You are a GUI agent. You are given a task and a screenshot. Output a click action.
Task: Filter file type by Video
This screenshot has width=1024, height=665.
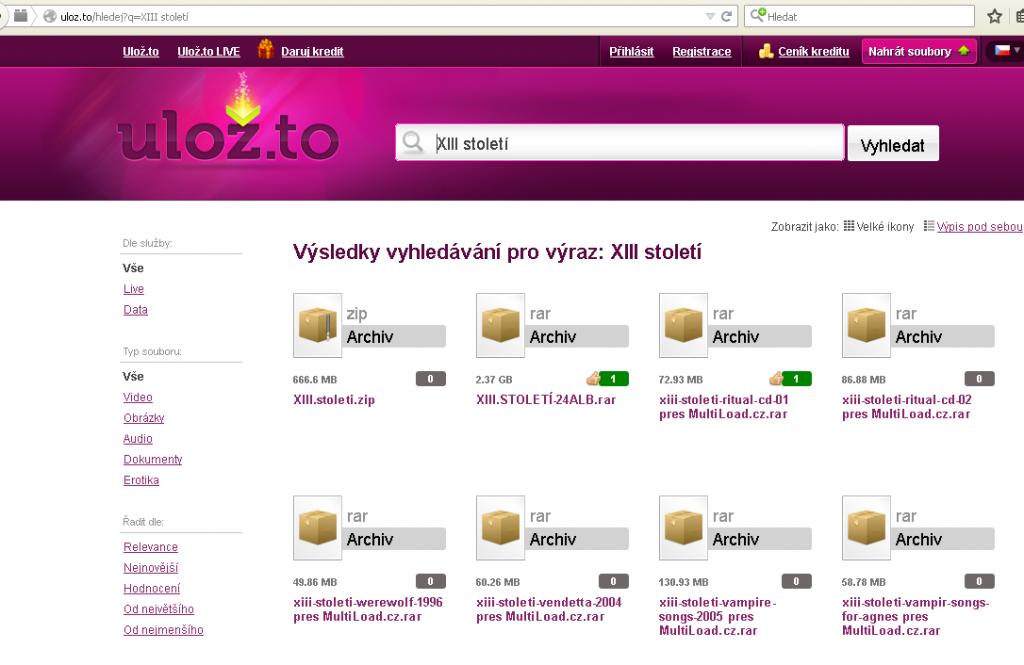click(x=138, y=397)
